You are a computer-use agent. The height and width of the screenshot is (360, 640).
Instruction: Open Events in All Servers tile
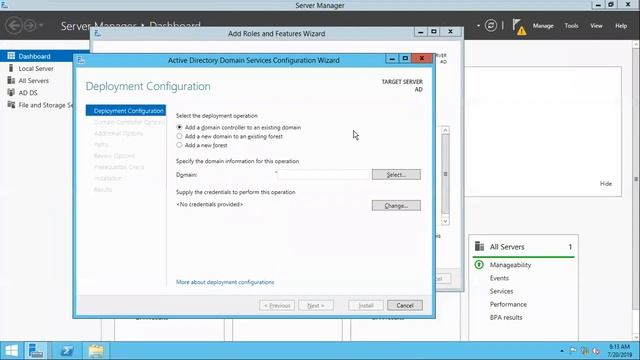[x=499, y=278]
